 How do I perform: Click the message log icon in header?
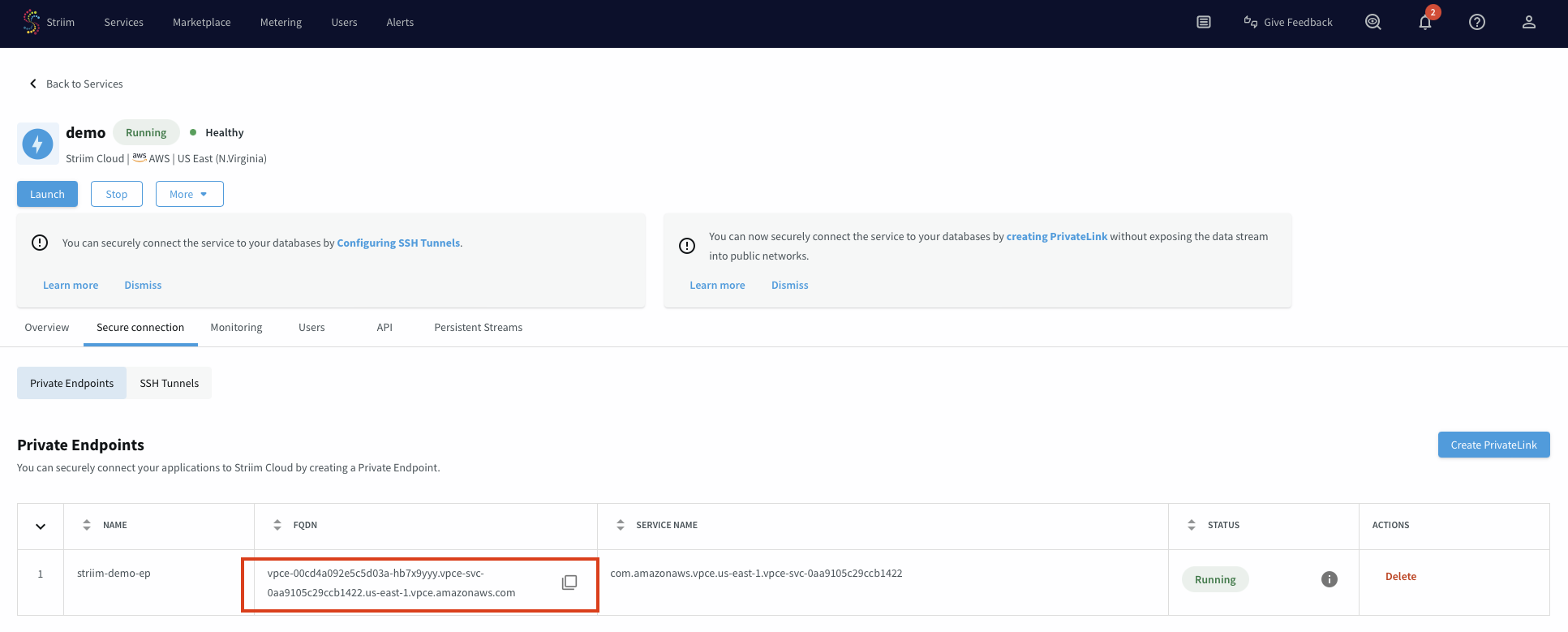click(x=1204, y=23)
